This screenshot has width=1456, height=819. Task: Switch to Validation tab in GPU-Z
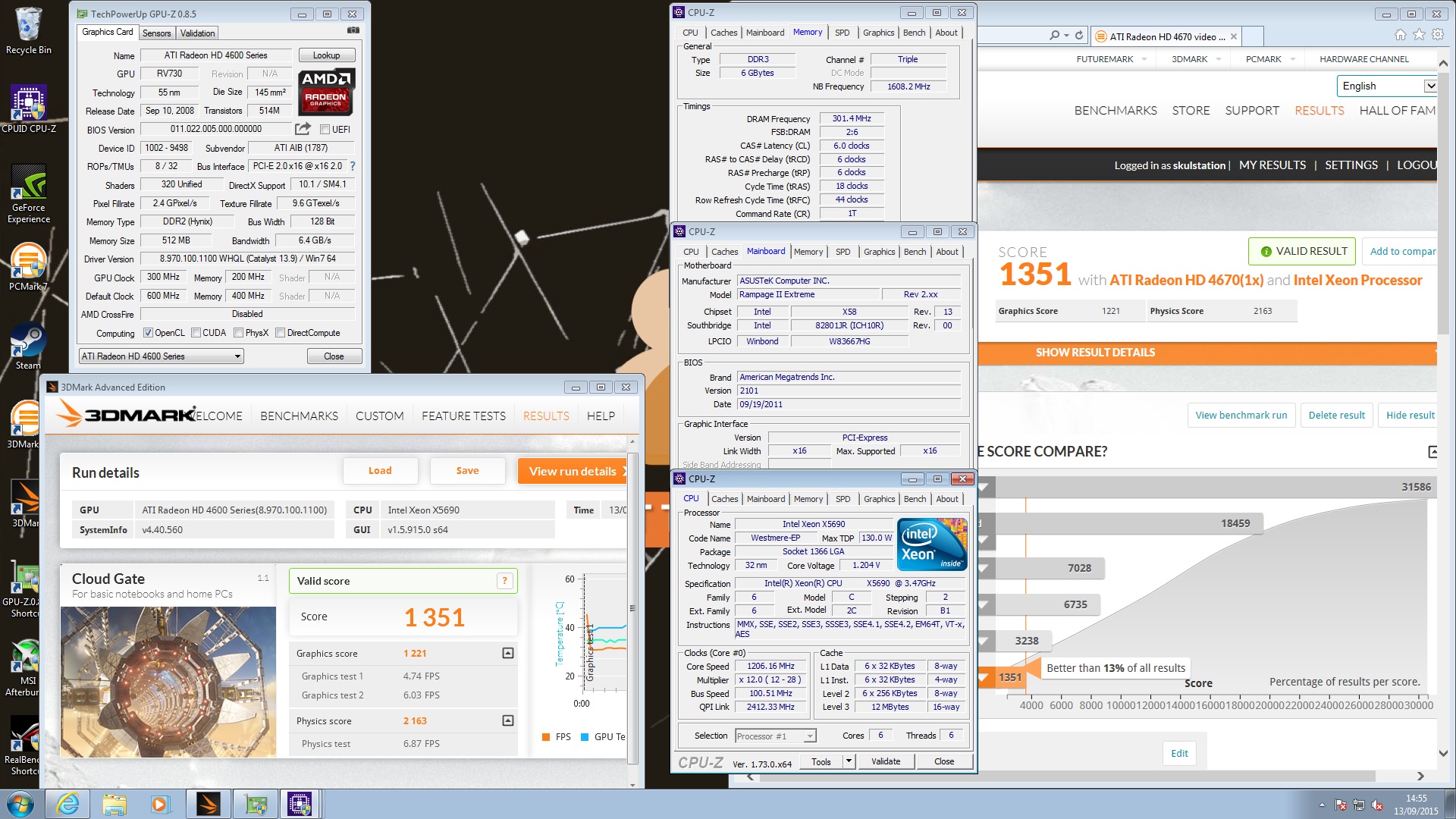pos(197,33)
